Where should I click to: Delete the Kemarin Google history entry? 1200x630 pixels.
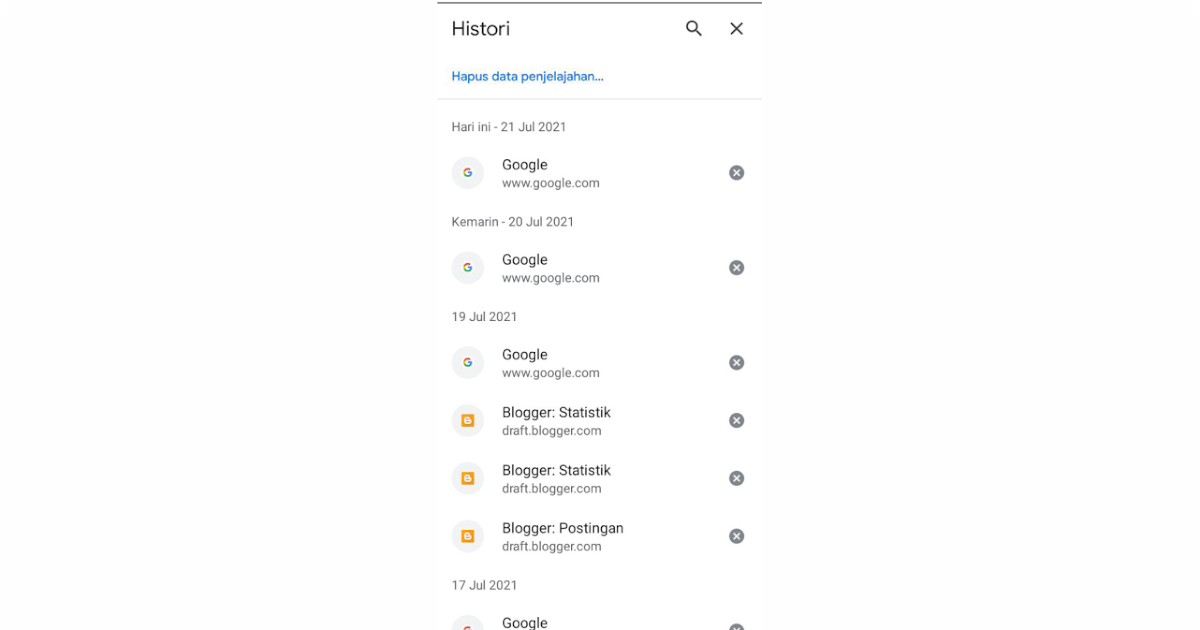coord(736,267)
